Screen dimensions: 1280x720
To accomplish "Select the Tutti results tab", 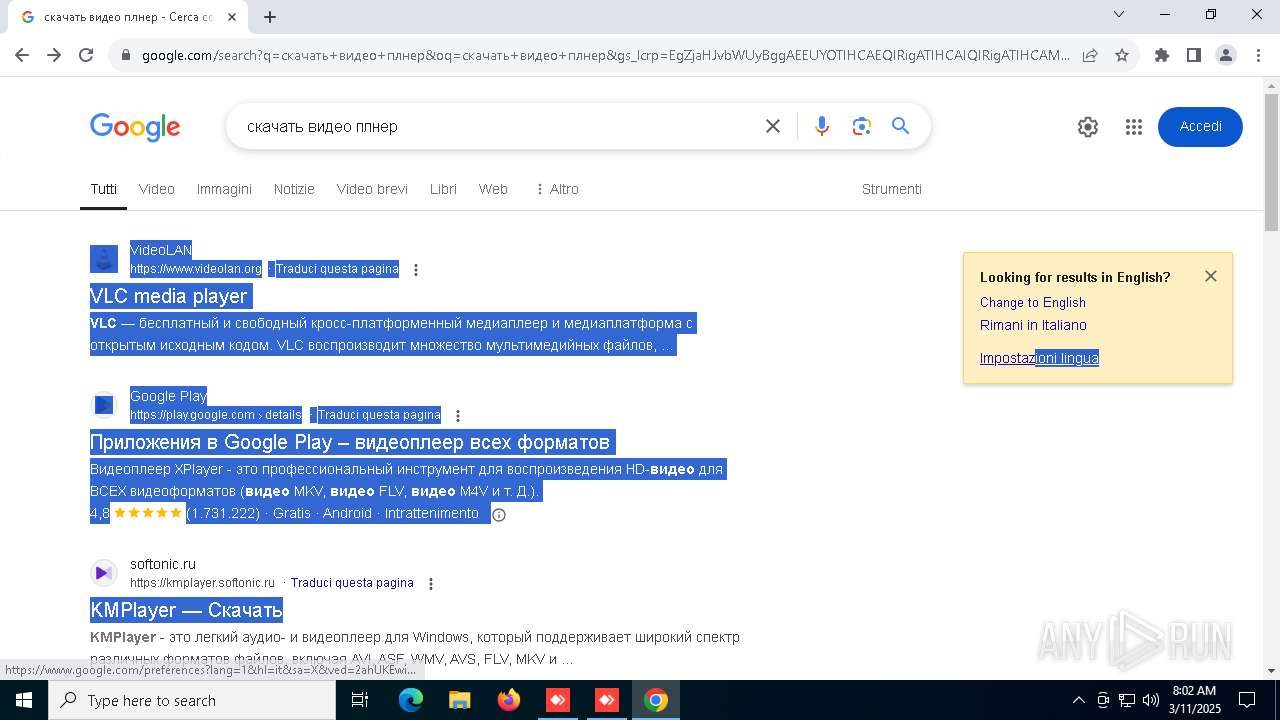I will point(103,189).
